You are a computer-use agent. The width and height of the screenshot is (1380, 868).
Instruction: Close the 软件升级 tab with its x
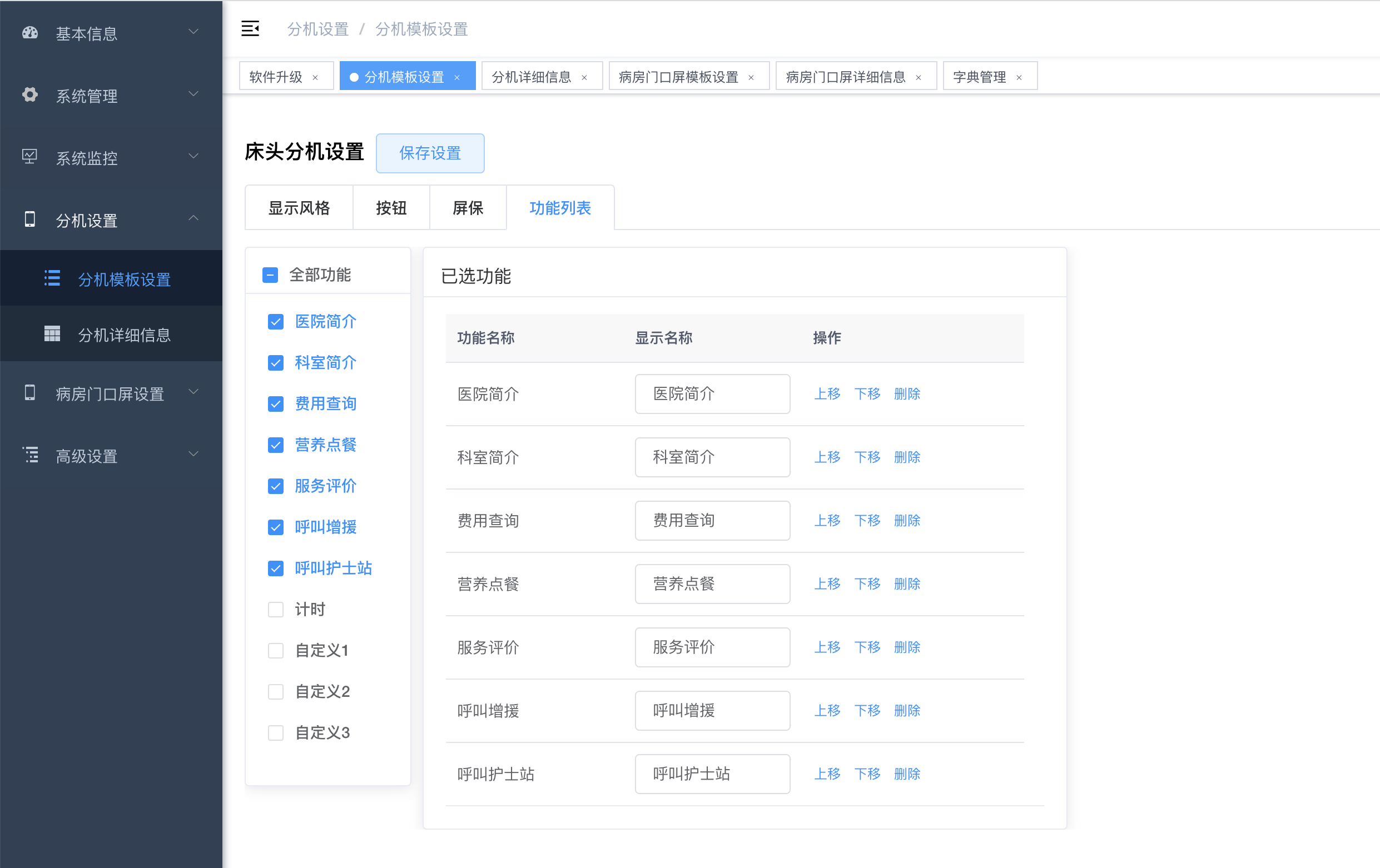tap(315, 77)
